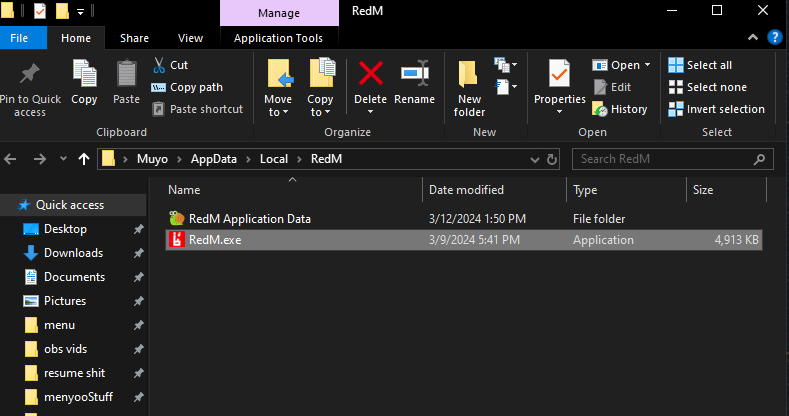
Task: Open the menyooStuff folder in sidebar
Action: coord(78,397)
